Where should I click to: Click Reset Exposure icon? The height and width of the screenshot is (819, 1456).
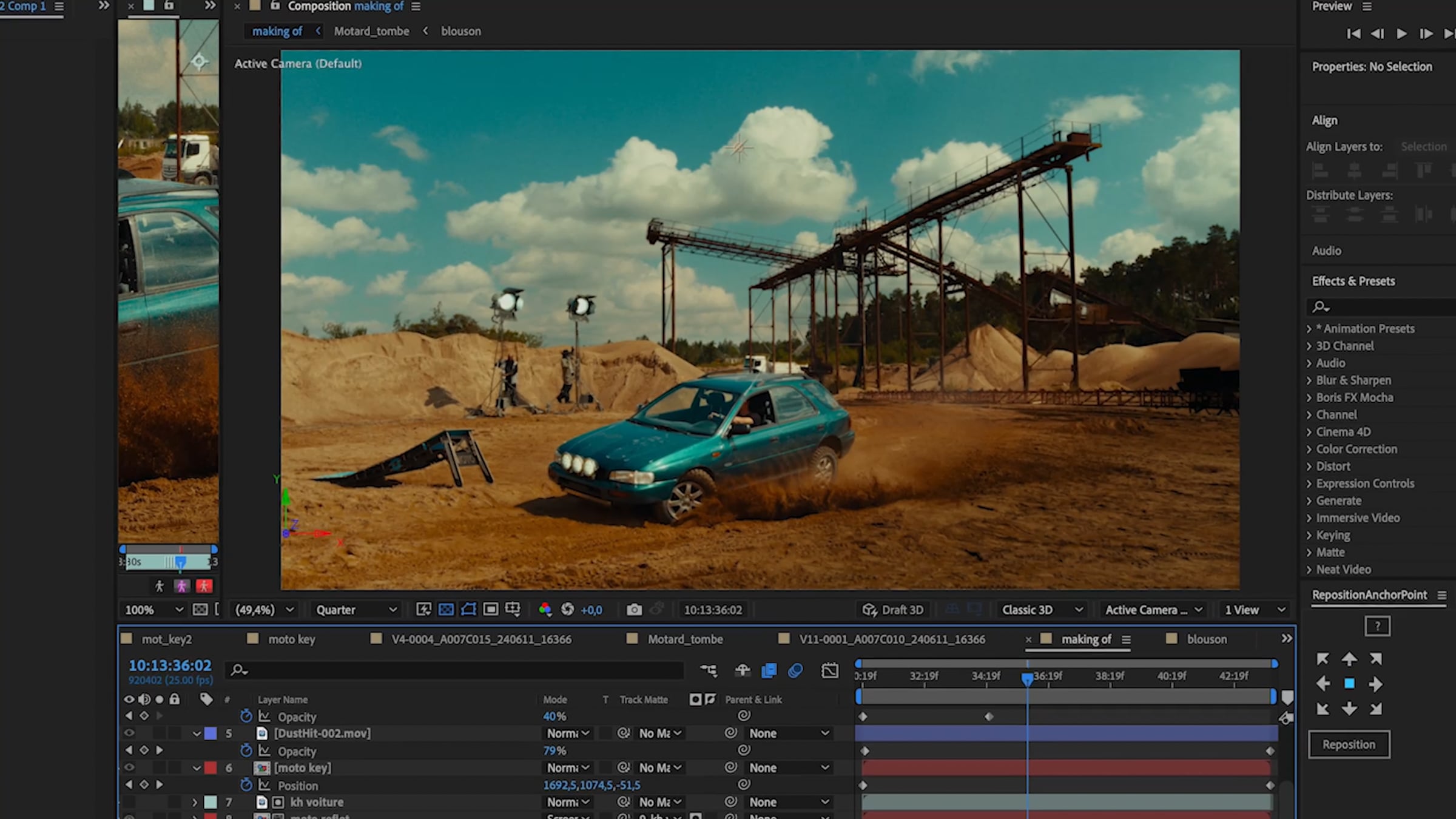[x=567, y=610]
